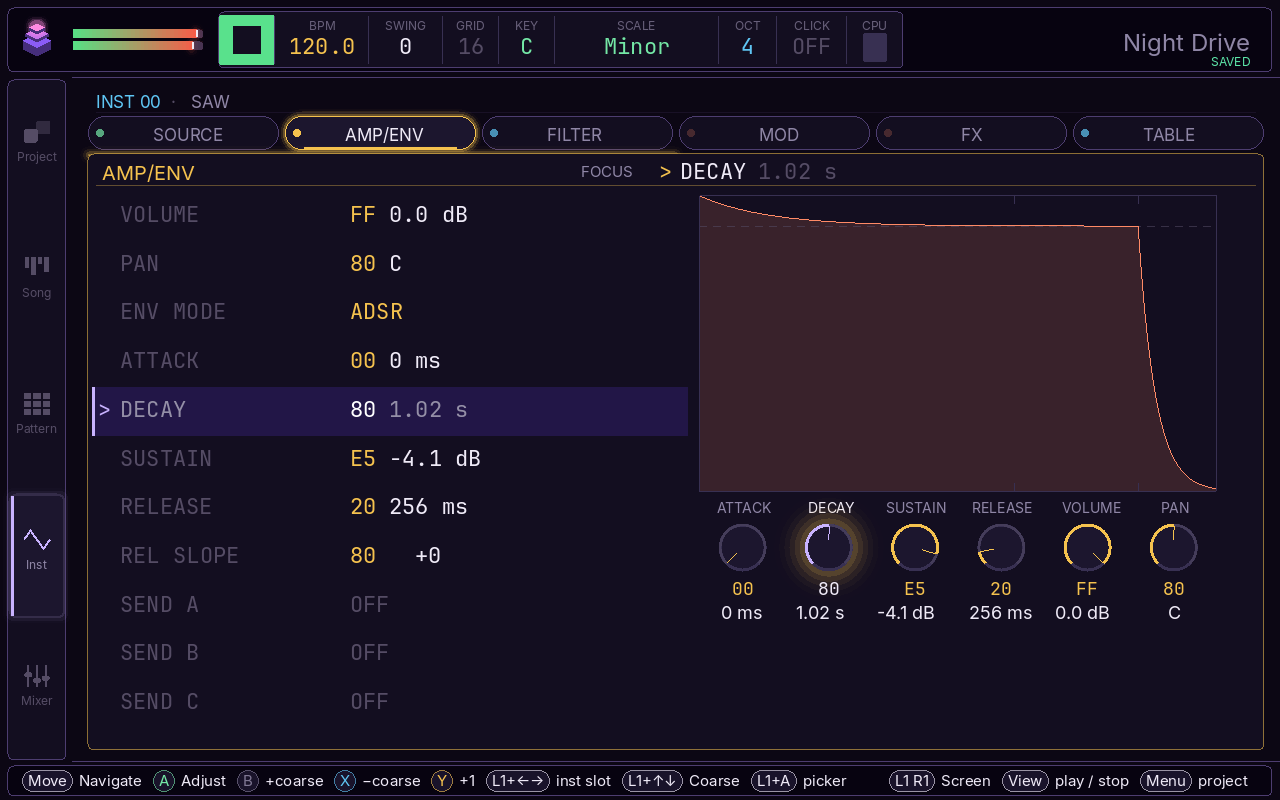This screenshot has height=800, width=1280.
Task: Open the GRID value 16
Action: pos(470,46)
